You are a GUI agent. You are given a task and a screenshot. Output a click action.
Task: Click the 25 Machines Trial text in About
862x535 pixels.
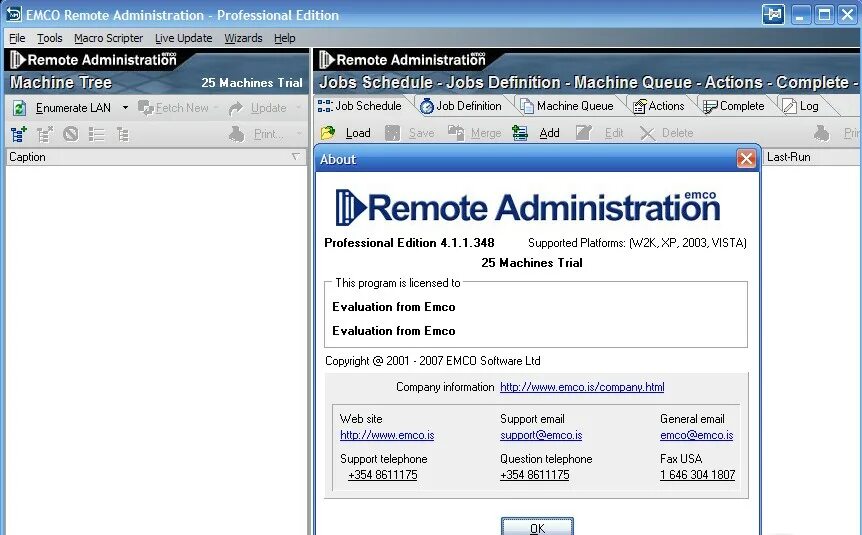[x=532, y=262]
